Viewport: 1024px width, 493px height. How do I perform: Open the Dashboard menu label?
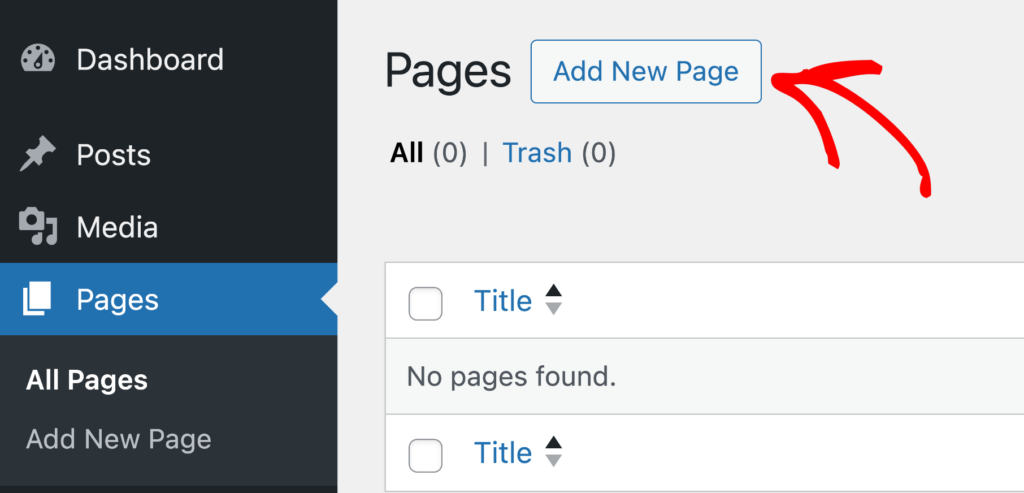(x=150, y=59)
